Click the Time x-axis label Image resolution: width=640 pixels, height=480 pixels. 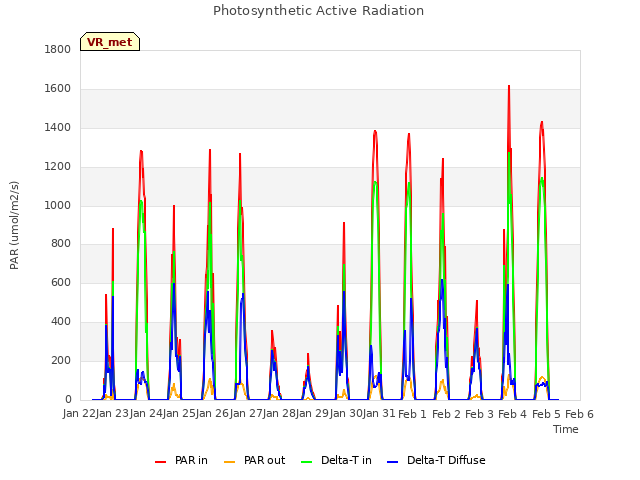pyautogui.click(x=566, y=429)
